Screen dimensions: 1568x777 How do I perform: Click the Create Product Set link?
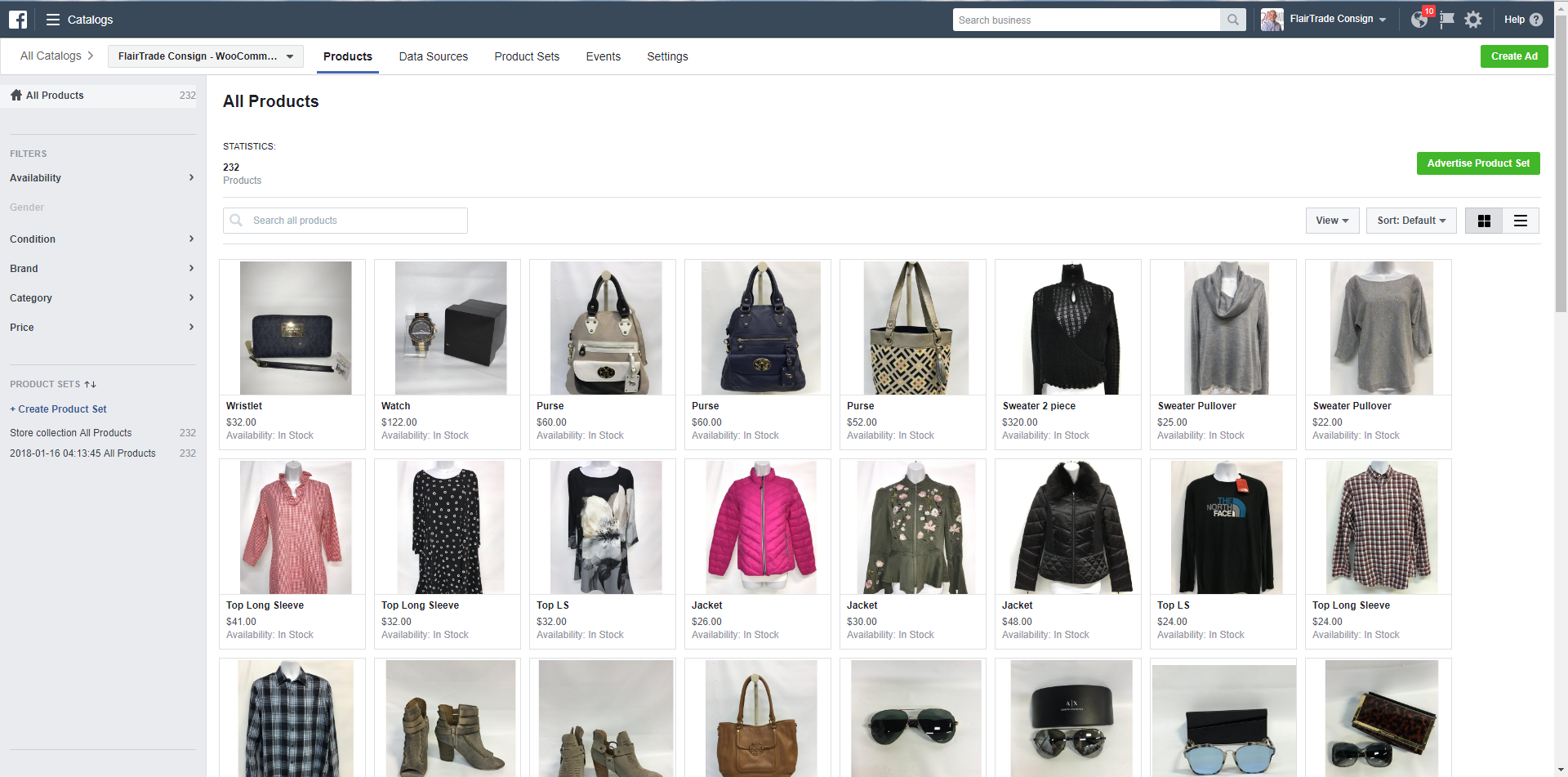(58, 409)
